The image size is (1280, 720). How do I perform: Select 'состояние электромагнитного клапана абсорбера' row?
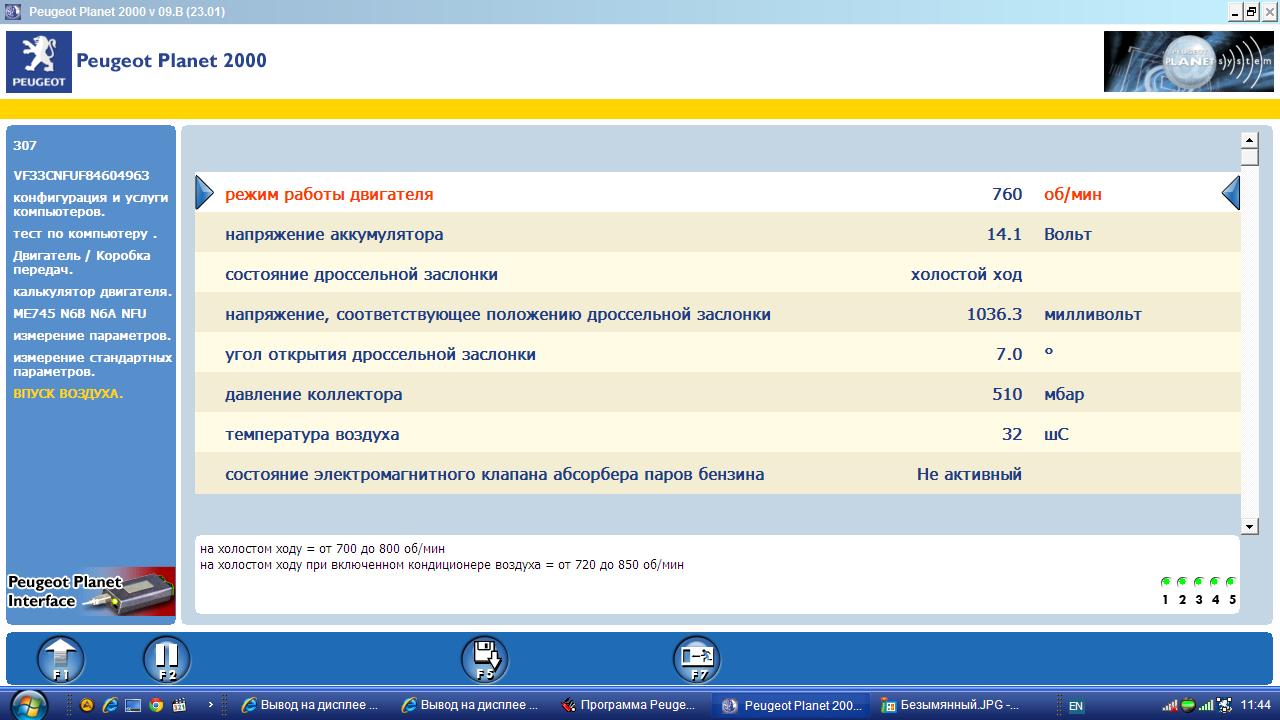pyautogui.click(x=717, y=473)
